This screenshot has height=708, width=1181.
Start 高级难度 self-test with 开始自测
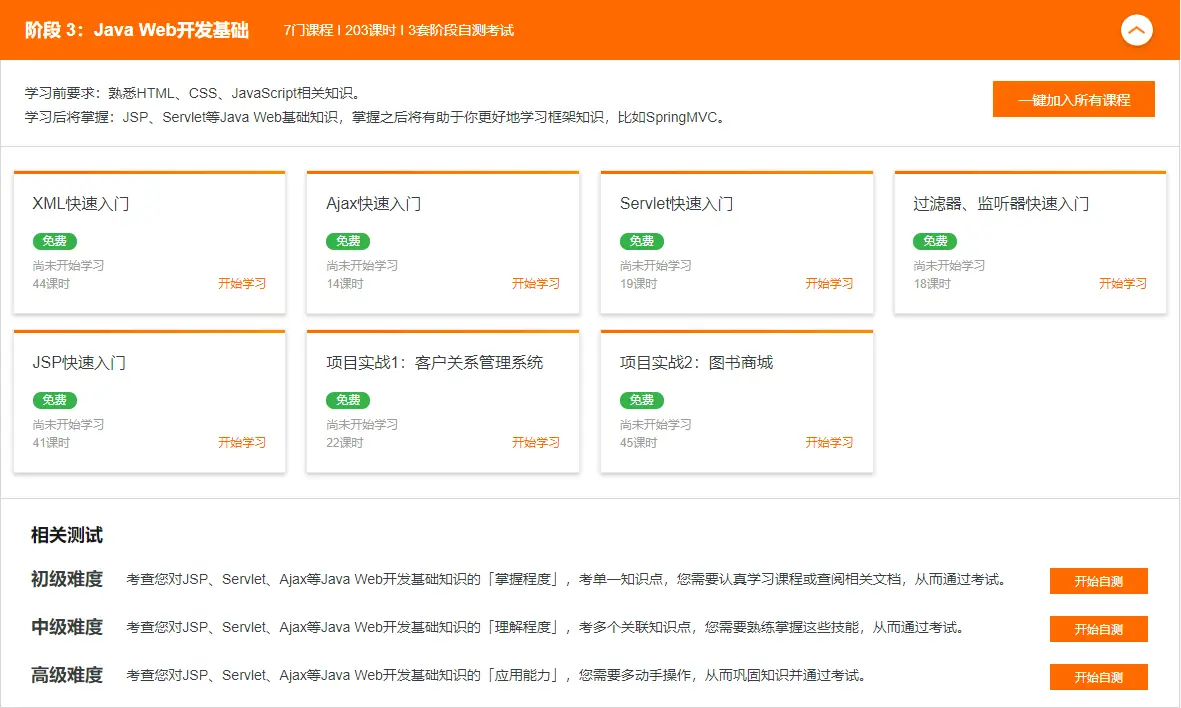(1098, 677)
